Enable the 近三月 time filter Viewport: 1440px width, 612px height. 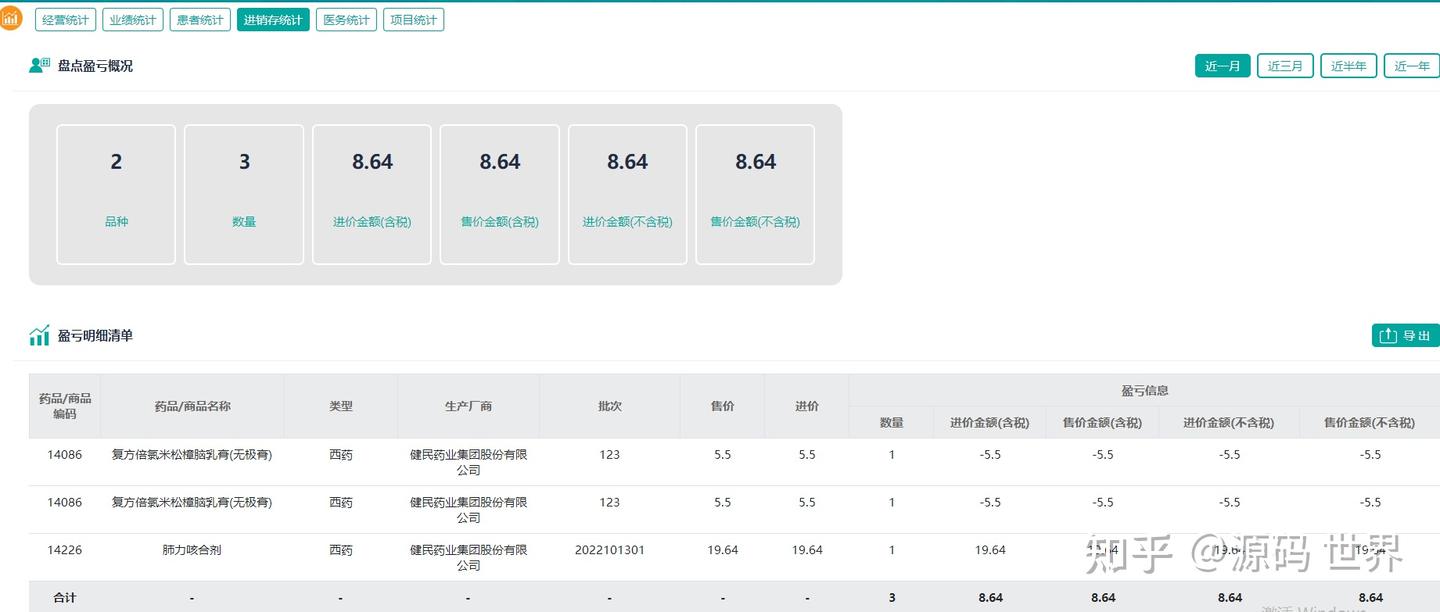pos(1285,65)
